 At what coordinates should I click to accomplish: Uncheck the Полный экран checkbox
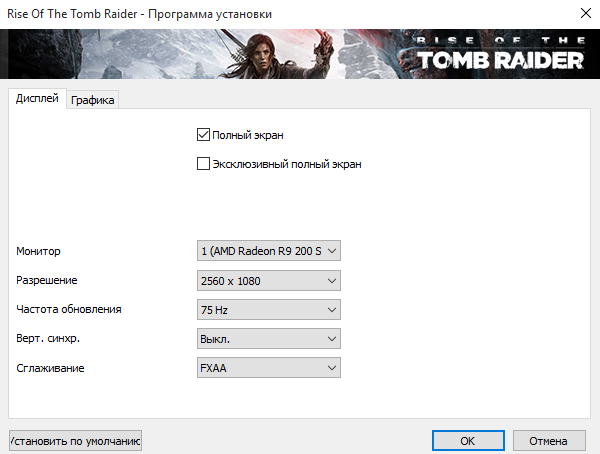[x=203, y=135]
